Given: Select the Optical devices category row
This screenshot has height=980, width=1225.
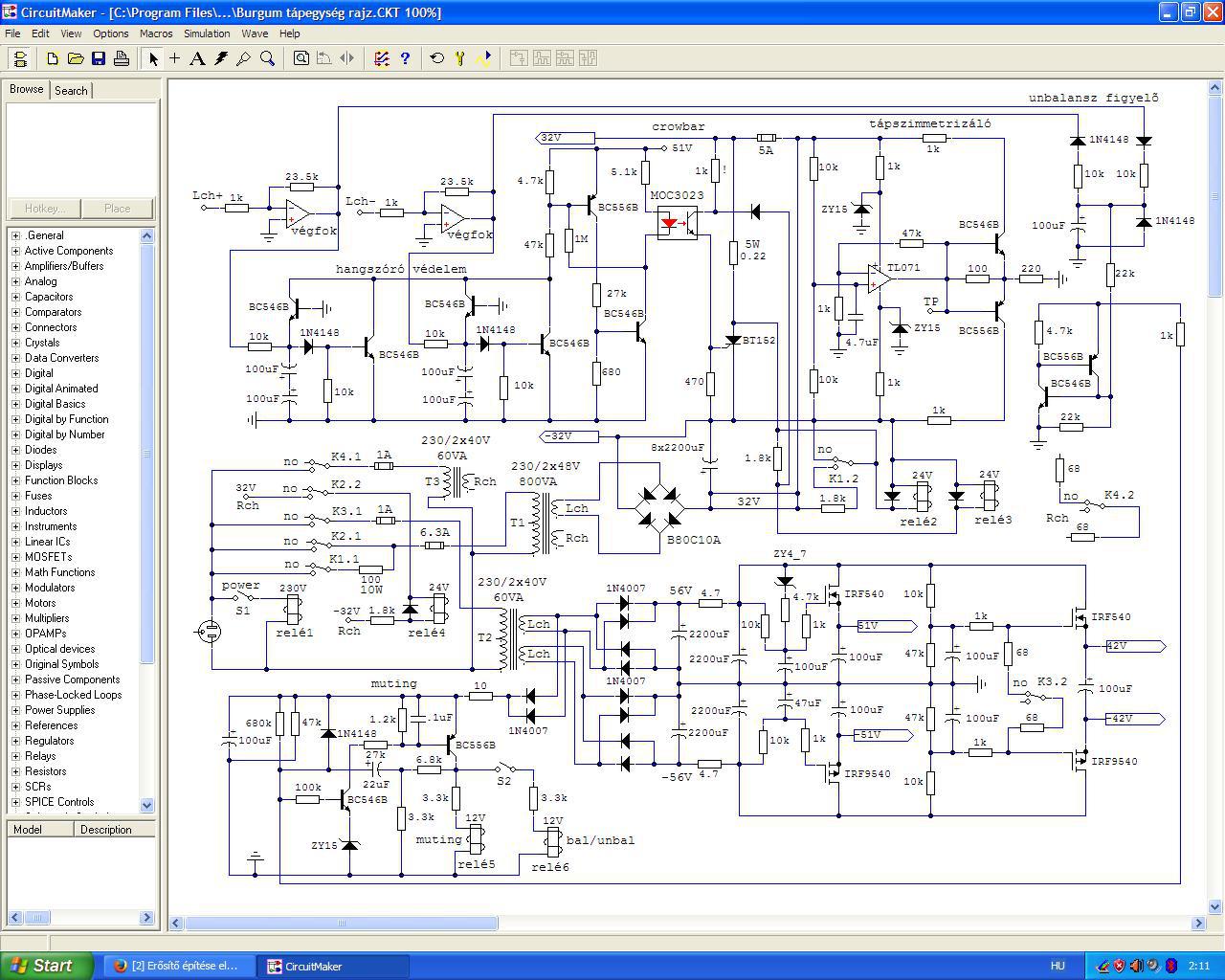Looking at the screenshot, I should tap(59, 649).
